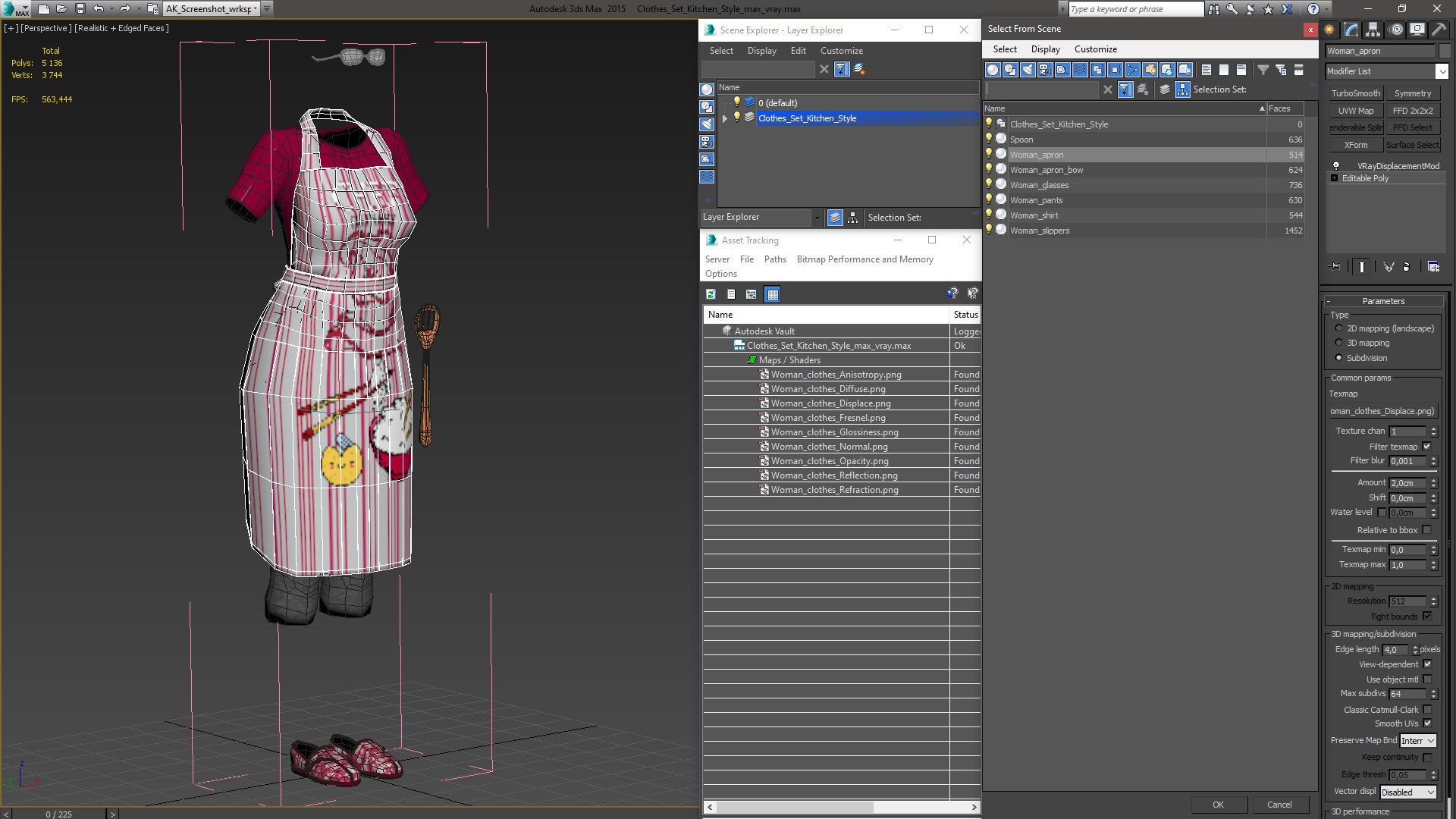Open InfoCenter search binoculars
Screen dimensions: 1456x819
pos(1214,9)
